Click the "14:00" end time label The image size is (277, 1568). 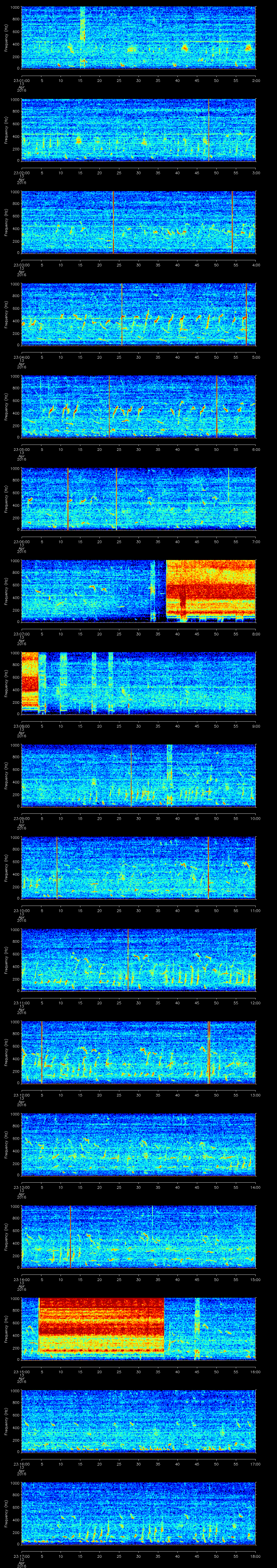point(256,1187)
